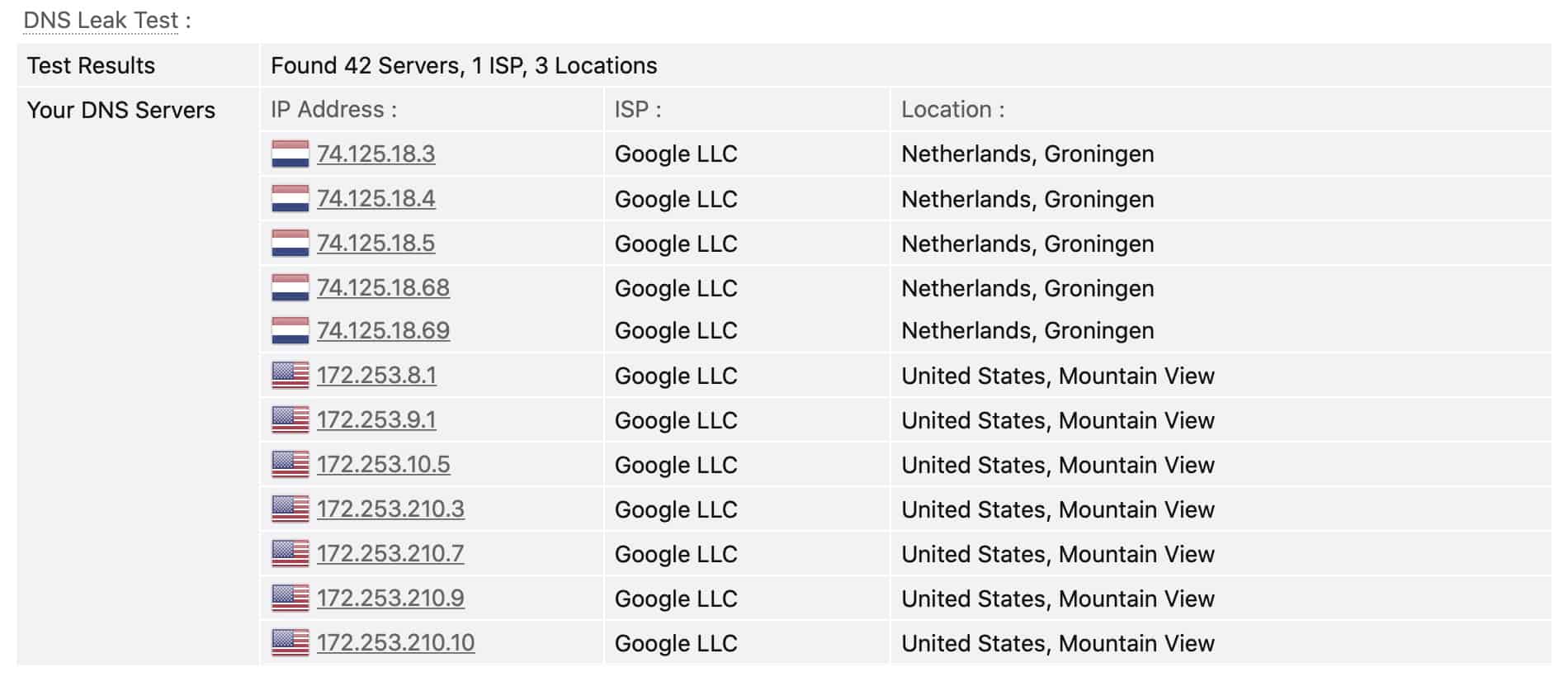This screenshot has height=677, width=1568.
Task: Click the 74.125.18.4 address link
Action: coord(376,198)
